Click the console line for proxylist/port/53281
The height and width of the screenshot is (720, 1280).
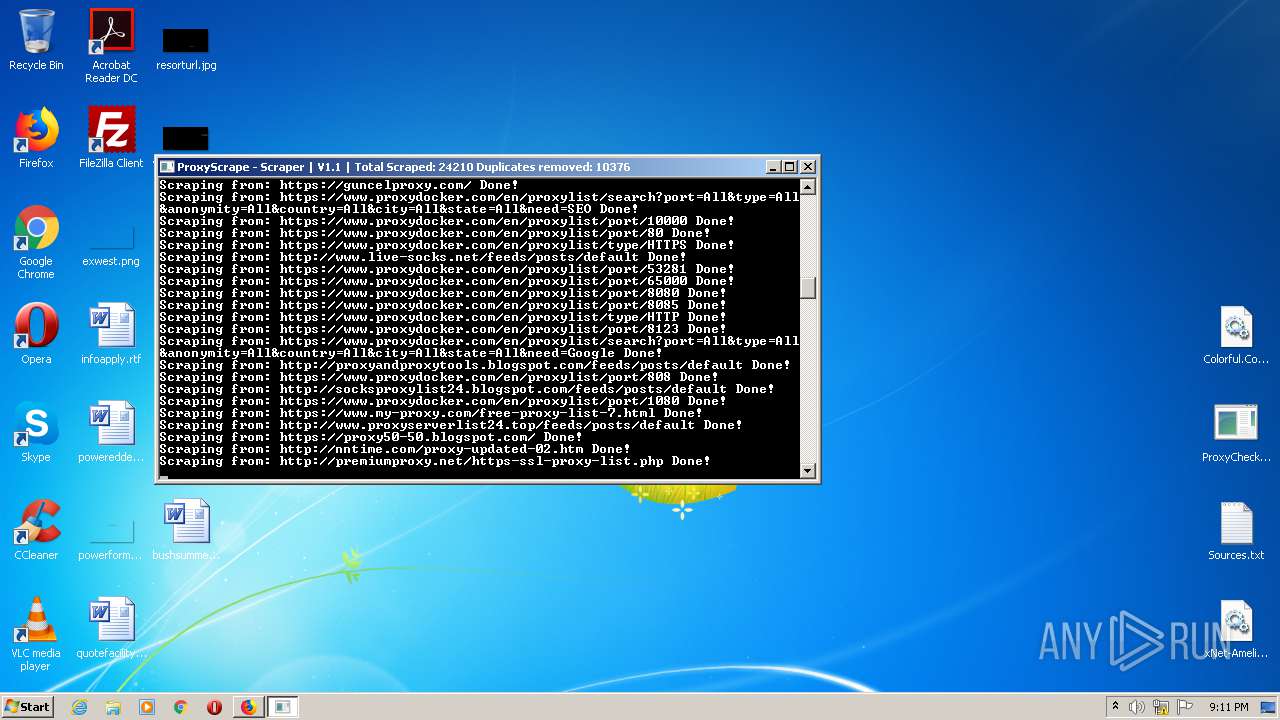[447, 269]
